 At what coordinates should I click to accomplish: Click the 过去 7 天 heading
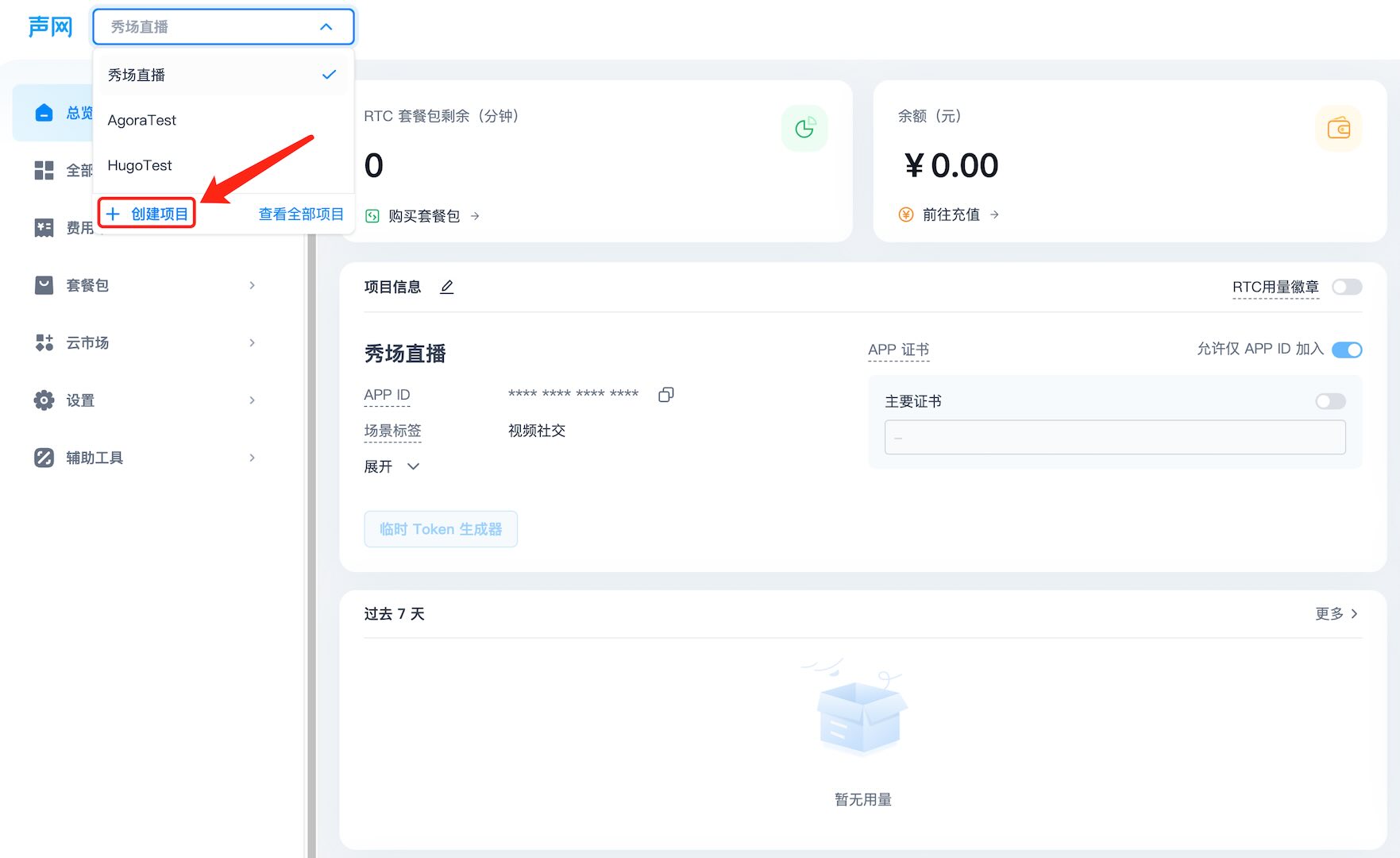[394, 613]
